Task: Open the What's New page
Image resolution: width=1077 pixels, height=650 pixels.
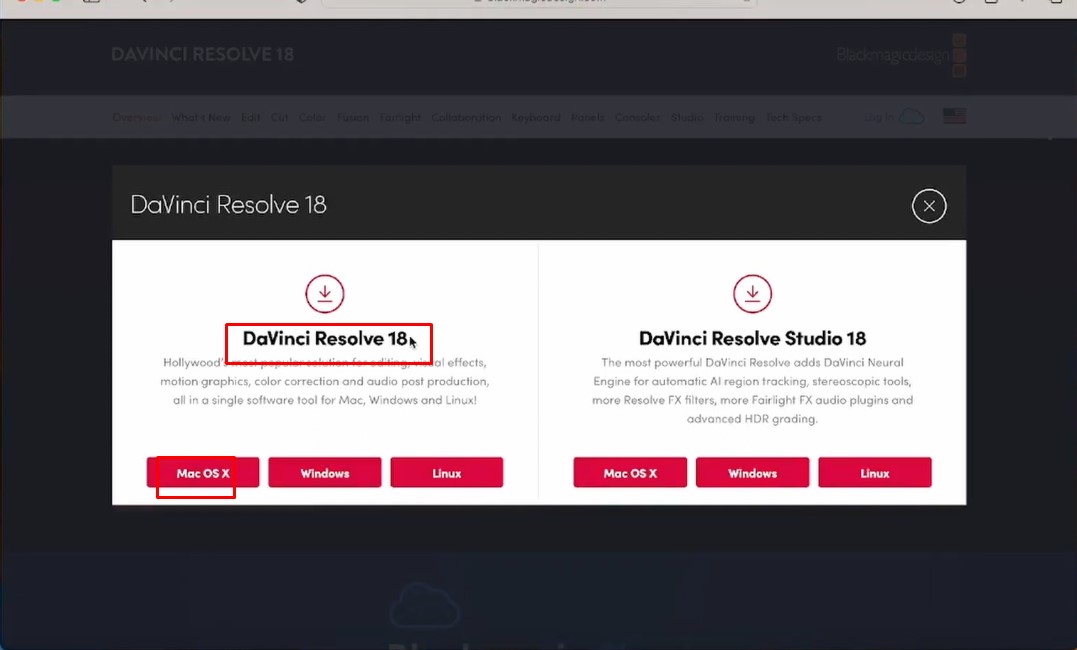Action: coord(201,117)
